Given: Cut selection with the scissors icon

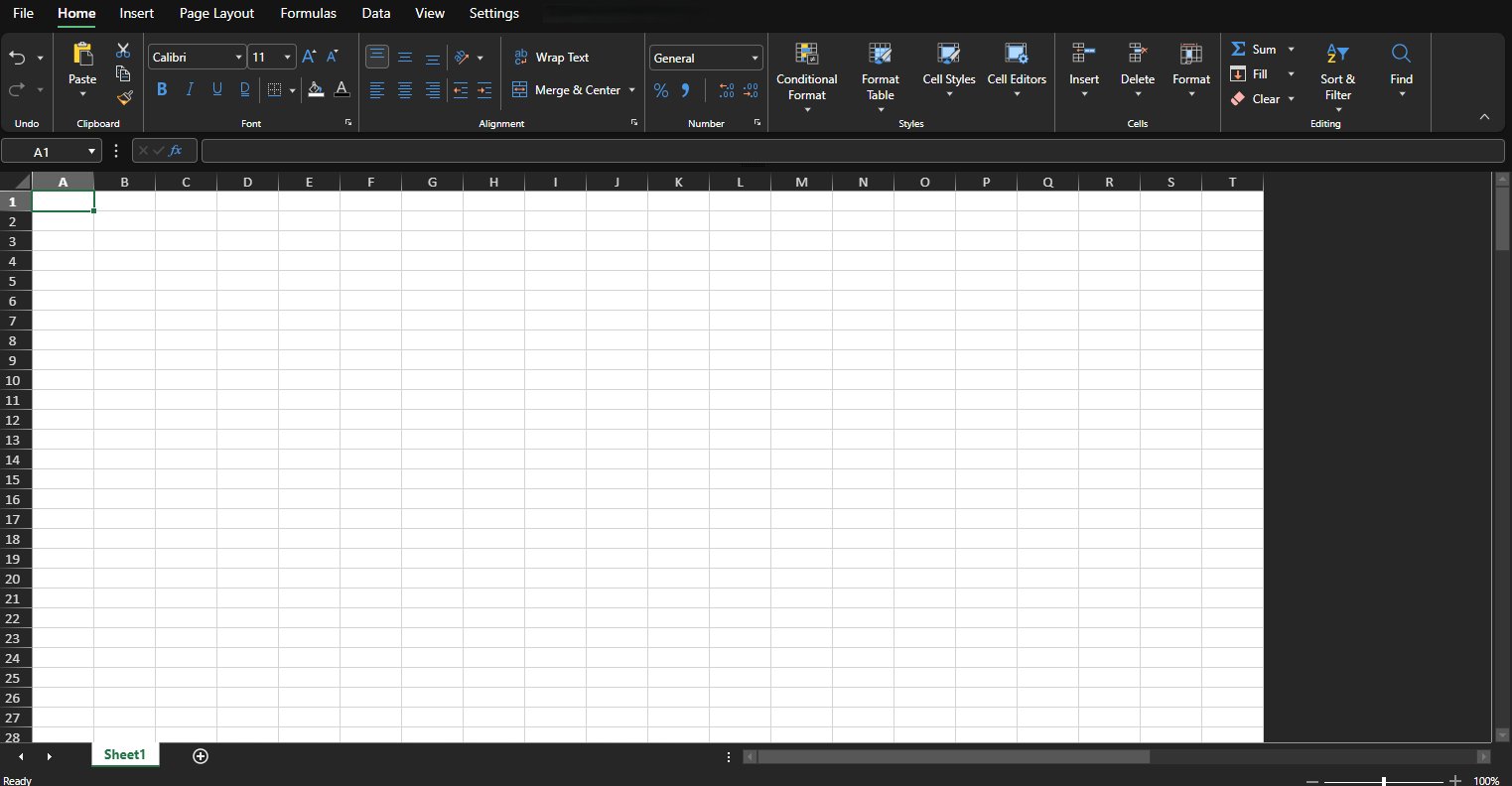Looking at the screenshot, I should click(x=123, y=51).
